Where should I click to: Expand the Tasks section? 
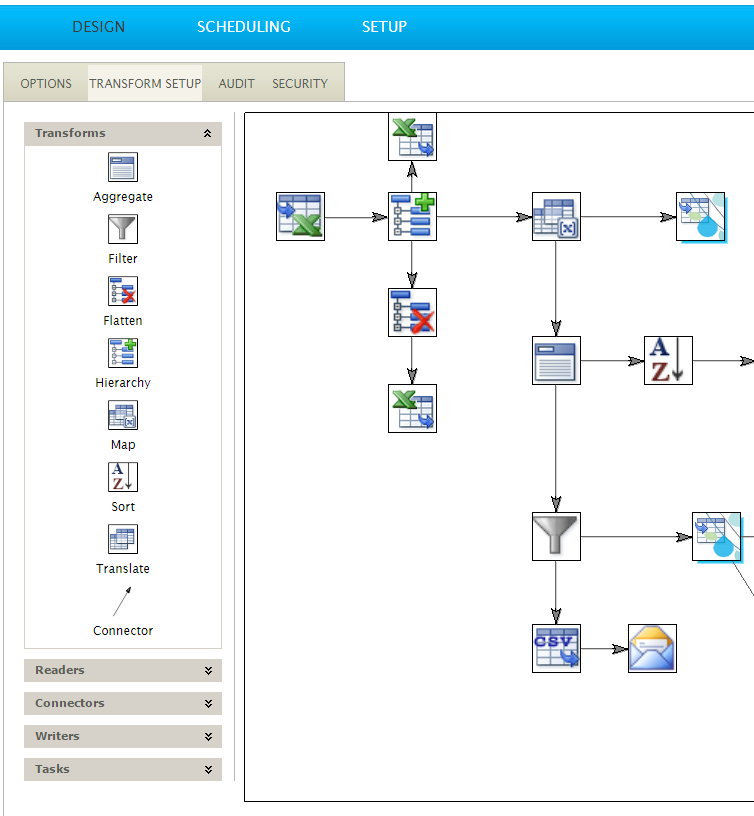[208, 770]
